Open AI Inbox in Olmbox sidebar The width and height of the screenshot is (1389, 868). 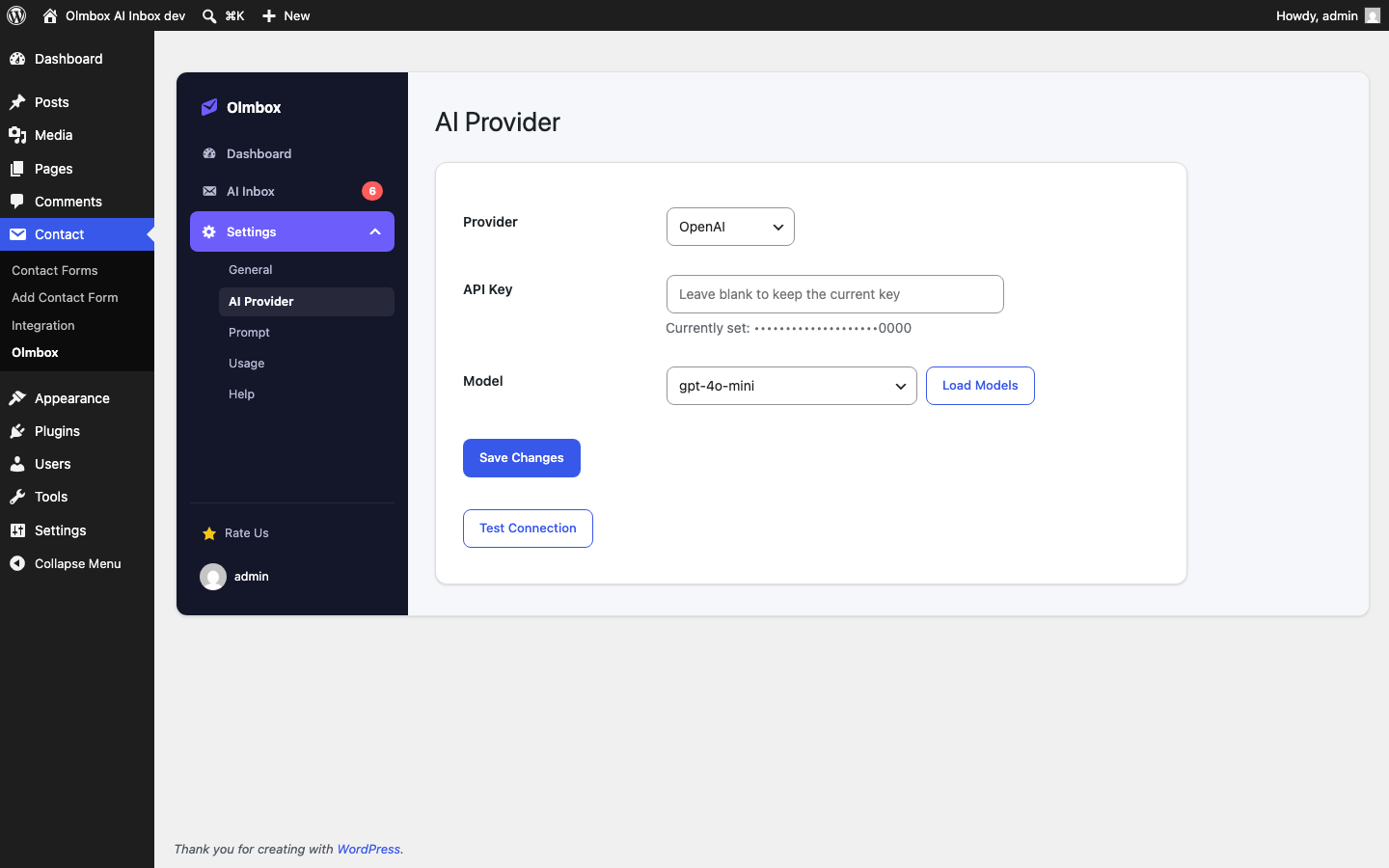click(251, 191)
